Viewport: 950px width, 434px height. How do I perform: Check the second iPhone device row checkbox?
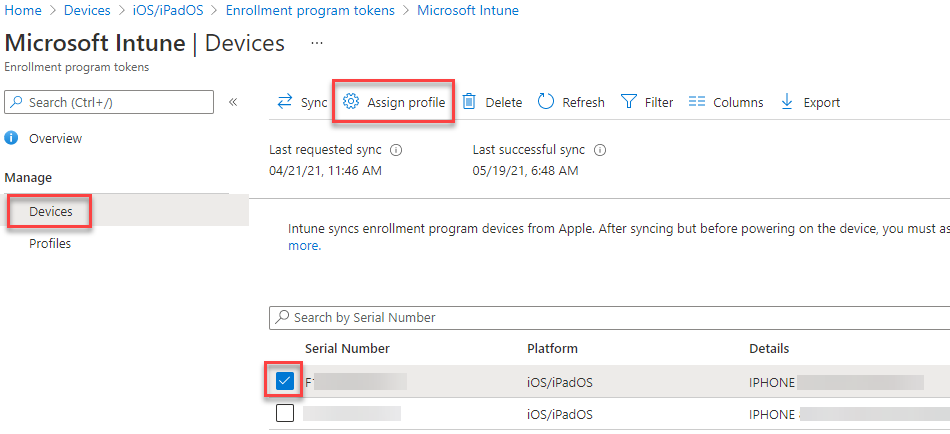284,413
